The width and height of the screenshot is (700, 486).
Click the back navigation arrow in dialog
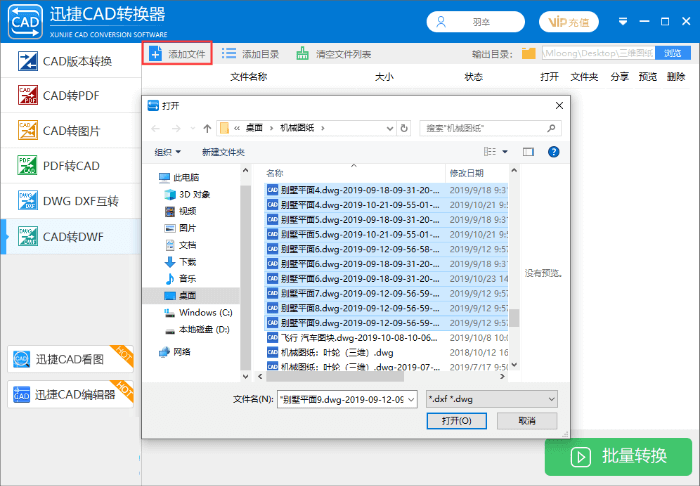pyautogui.click(x=155, y=129)
